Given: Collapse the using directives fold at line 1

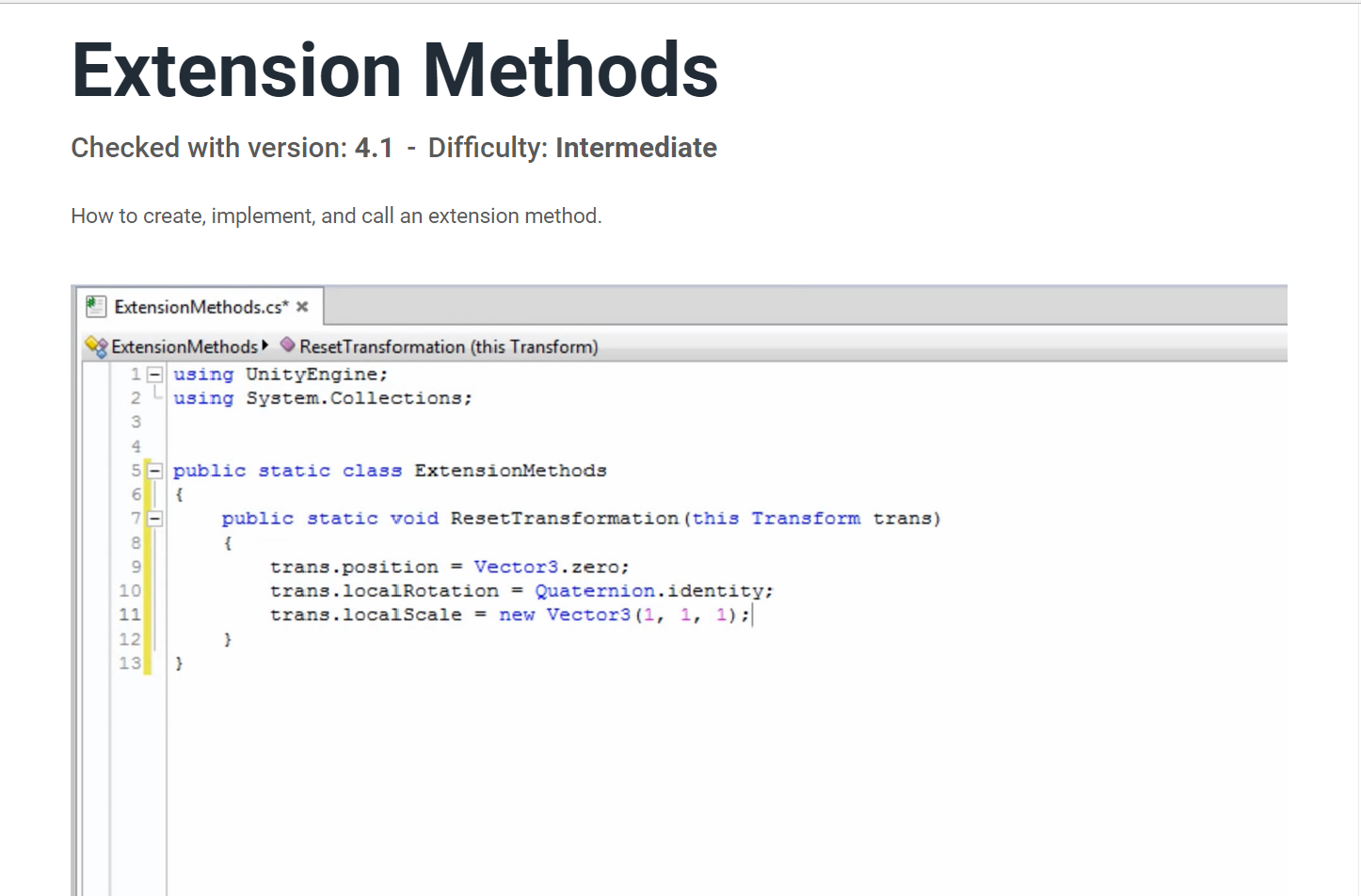Looking at the screenshot, I should 155,375.
